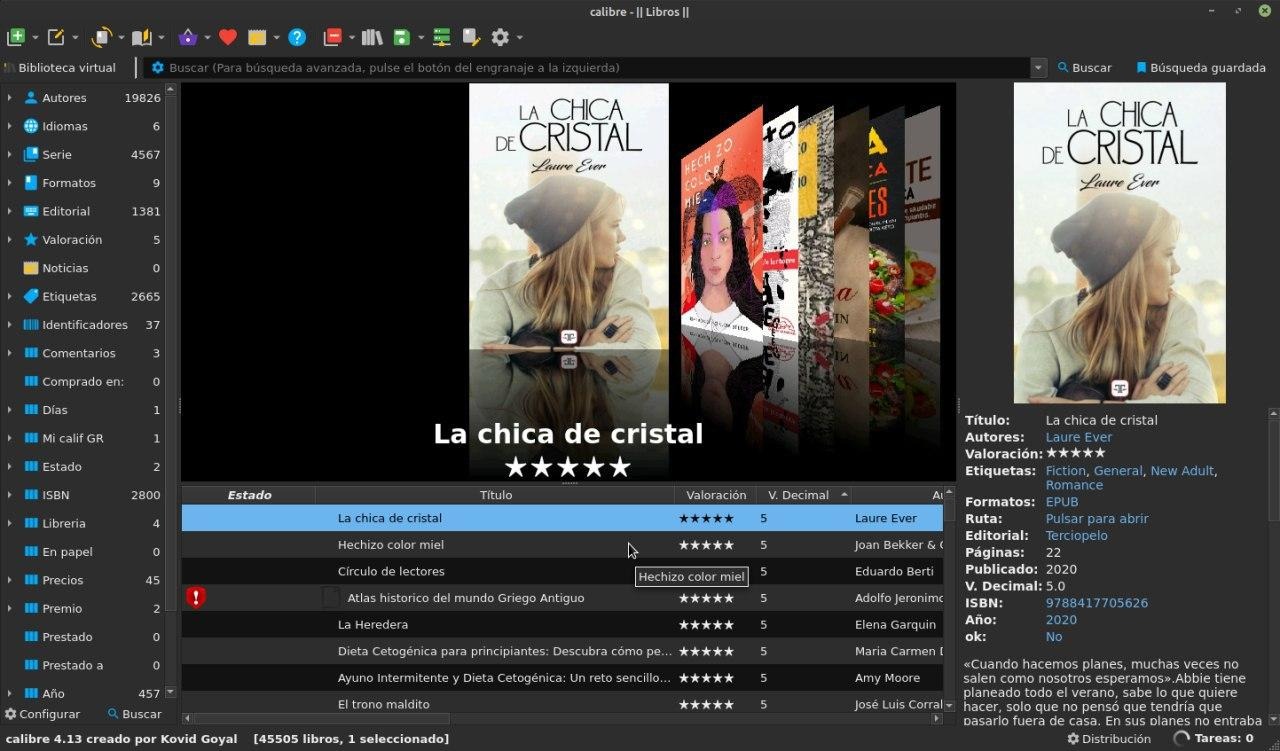1280x751 pixels.
Task: Click the Remove books icon
Action: 332,37
